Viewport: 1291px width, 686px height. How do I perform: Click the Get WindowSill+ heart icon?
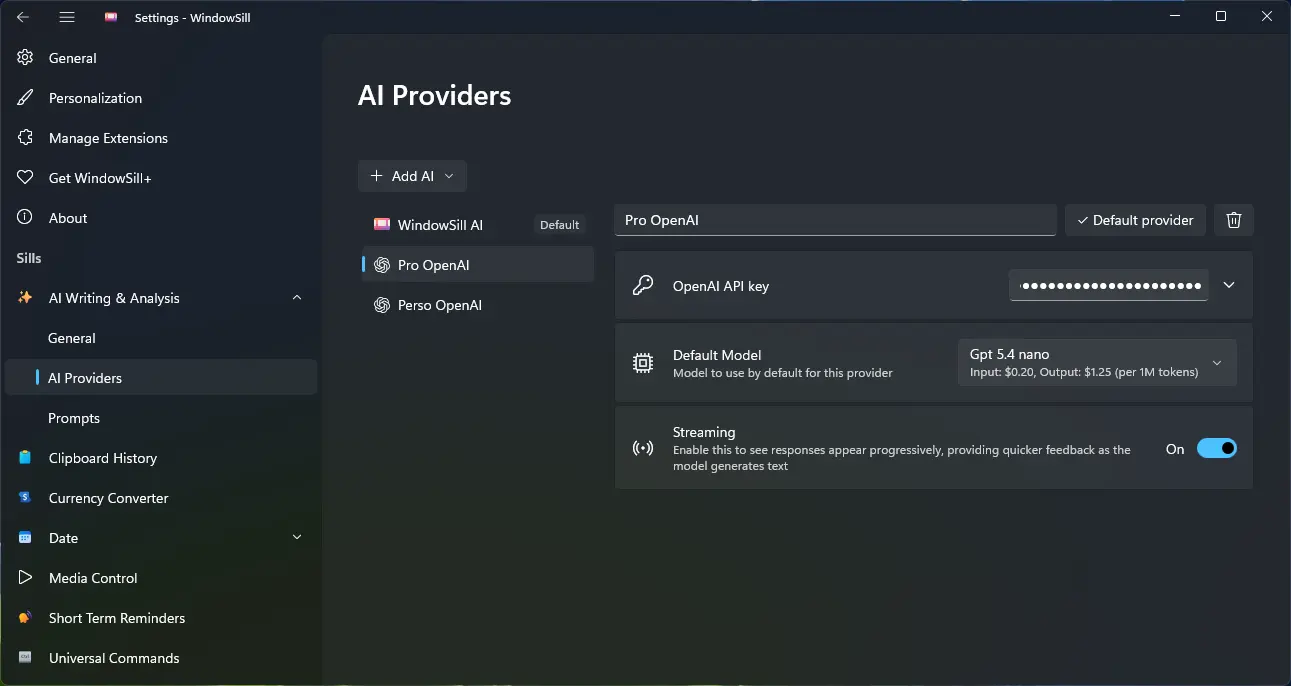click(25, 178)
